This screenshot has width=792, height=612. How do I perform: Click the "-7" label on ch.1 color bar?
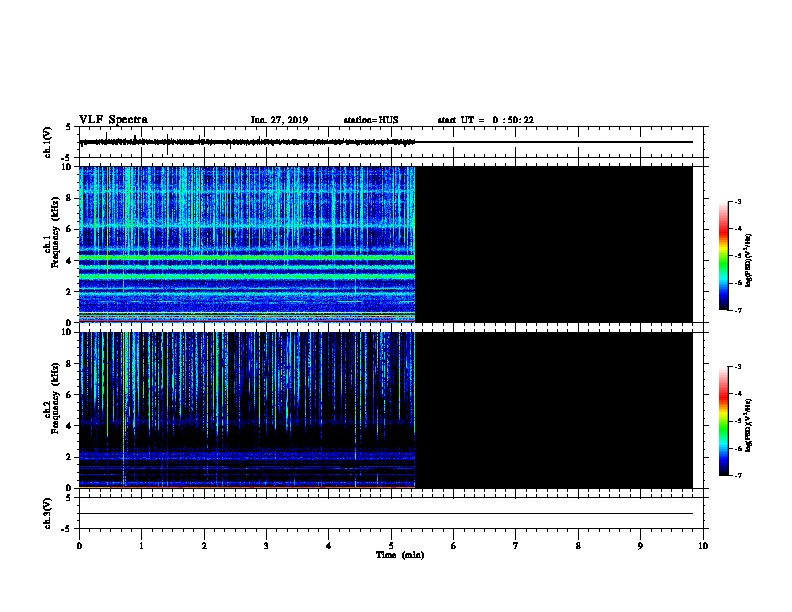point(737,310)
